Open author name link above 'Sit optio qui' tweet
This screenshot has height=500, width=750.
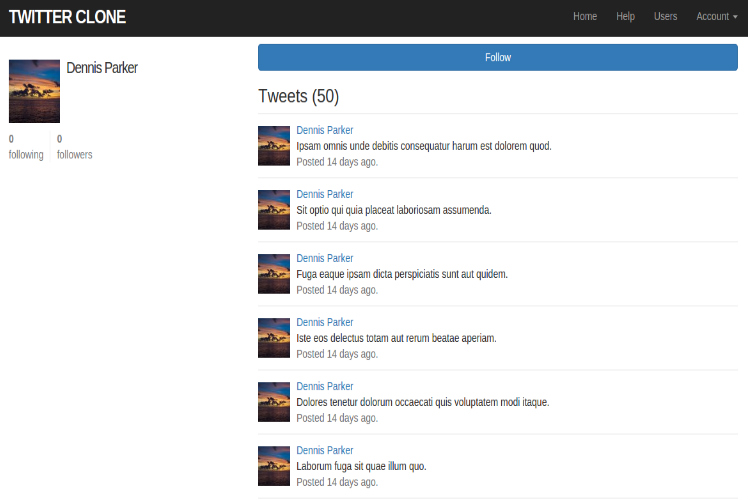pyautogui.click(x=324, y=194)
